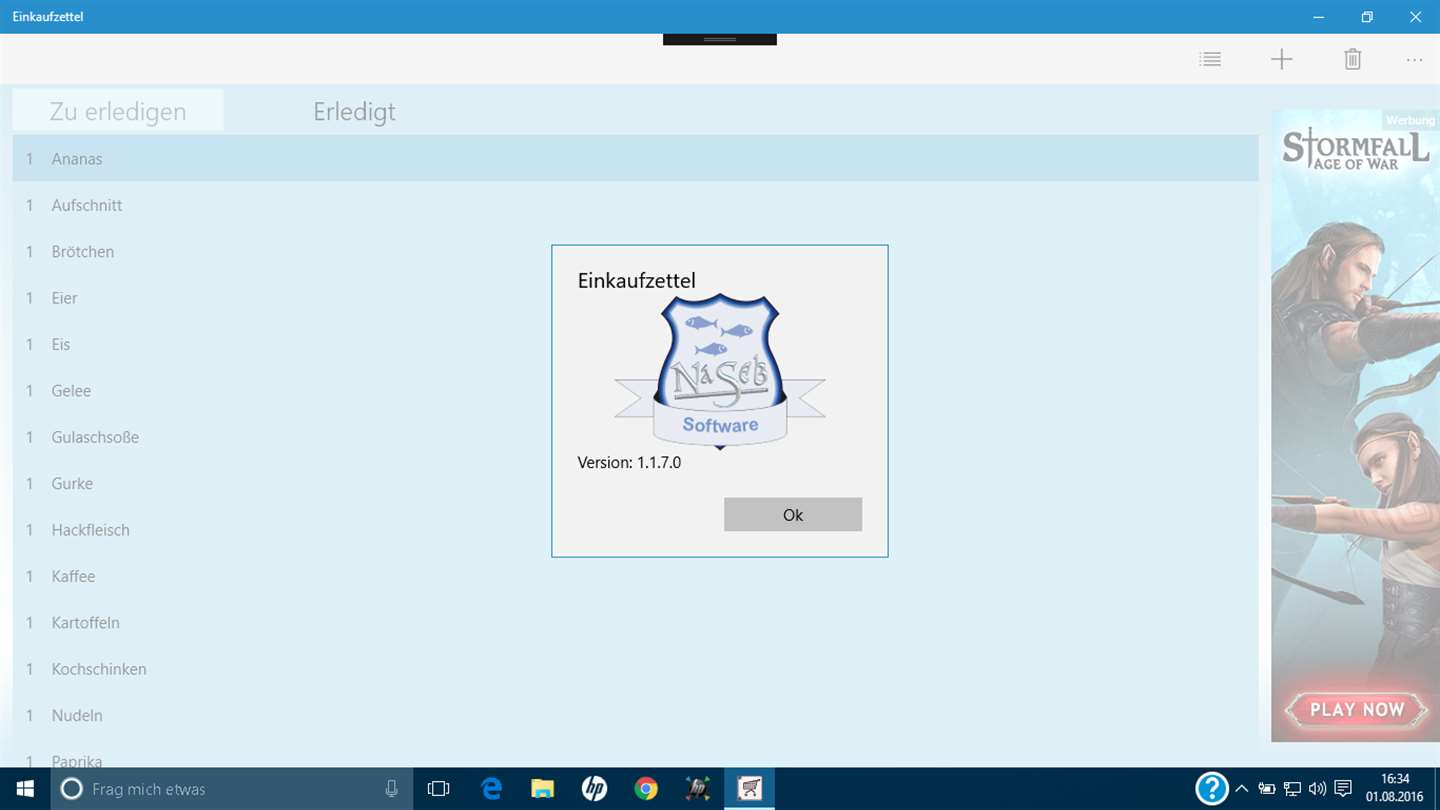
Task: Select the Gurke list item
Action: pyautogui.click(x=635, y=483)
